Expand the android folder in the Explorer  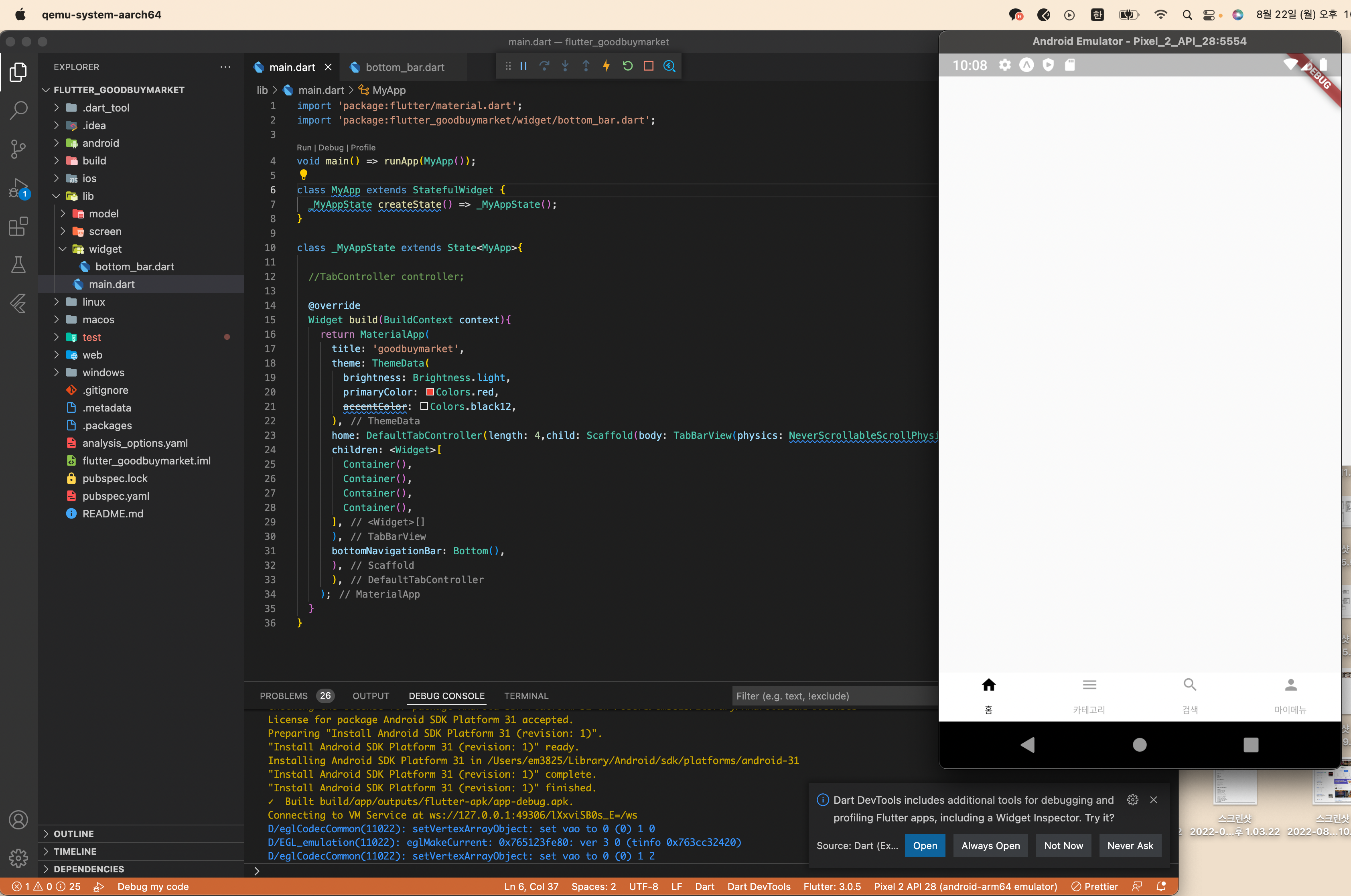[x=100, y=143]
